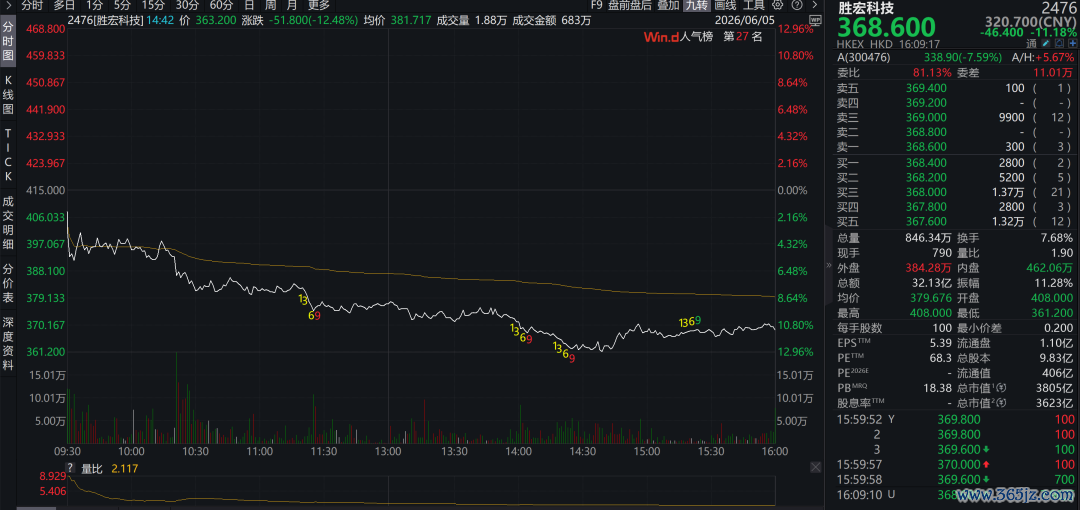Screen dimensions: 1080x510
Task: Click the 14:30 time axis label
Action: pyautogui.click(x=583, y=451)
